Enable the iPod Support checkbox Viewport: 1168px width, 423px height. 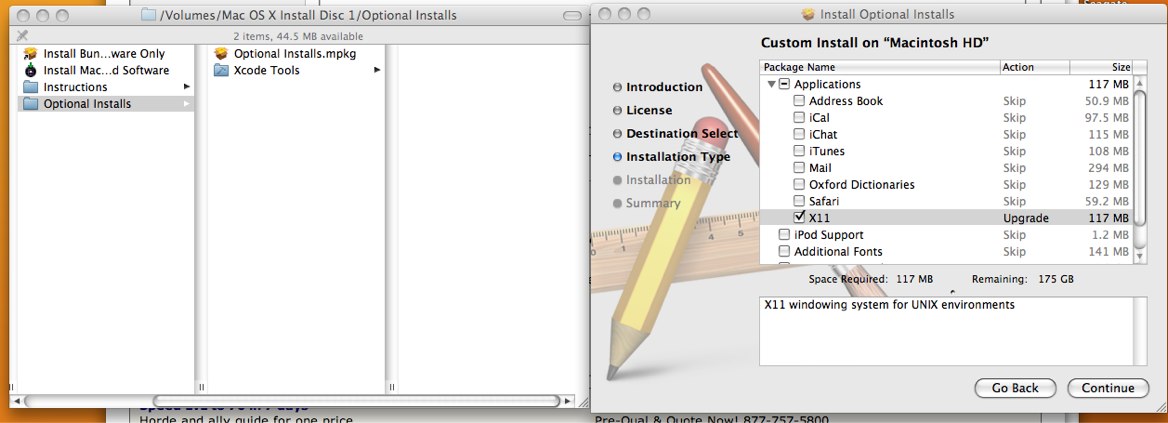coord(784,235)
